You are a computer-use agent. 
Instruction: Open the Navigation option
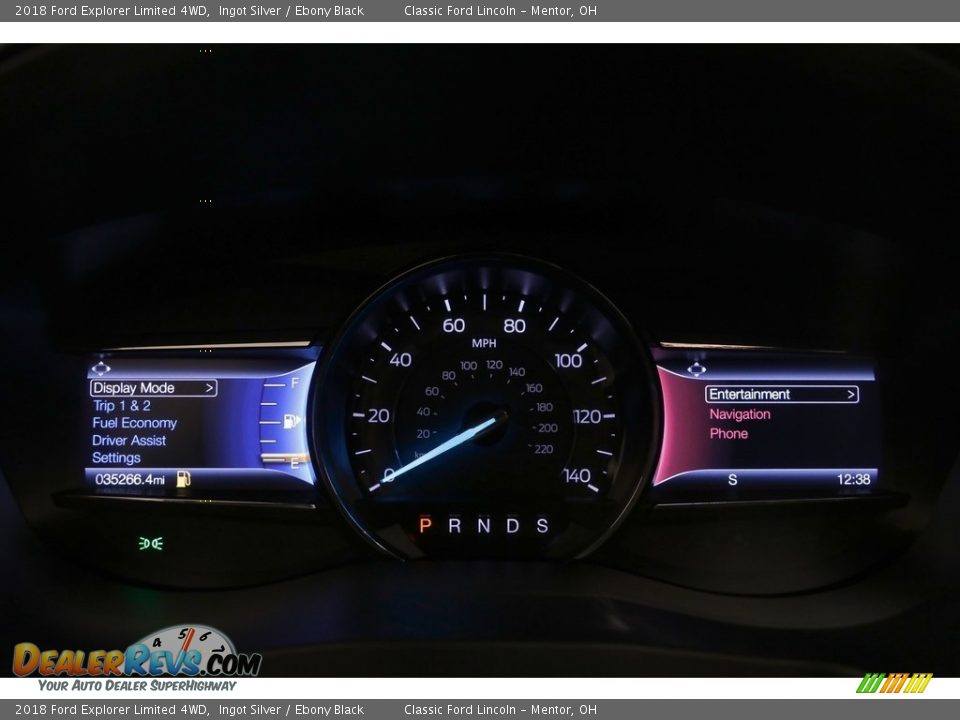tap(740, 414)
